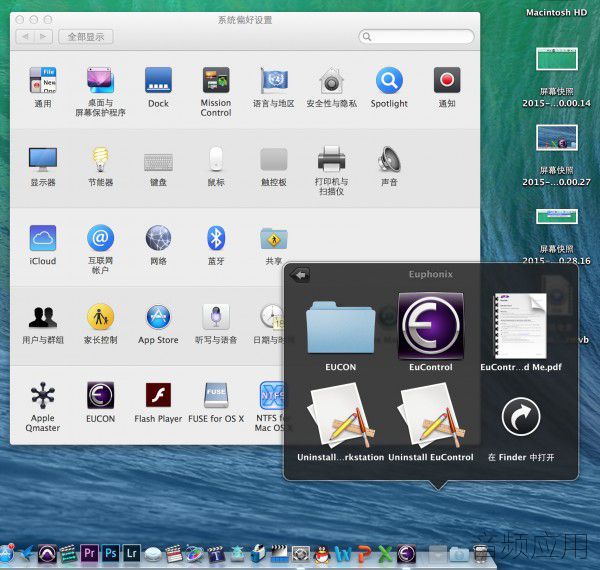Go forward in System Preferences history

(x=44, y=37)
